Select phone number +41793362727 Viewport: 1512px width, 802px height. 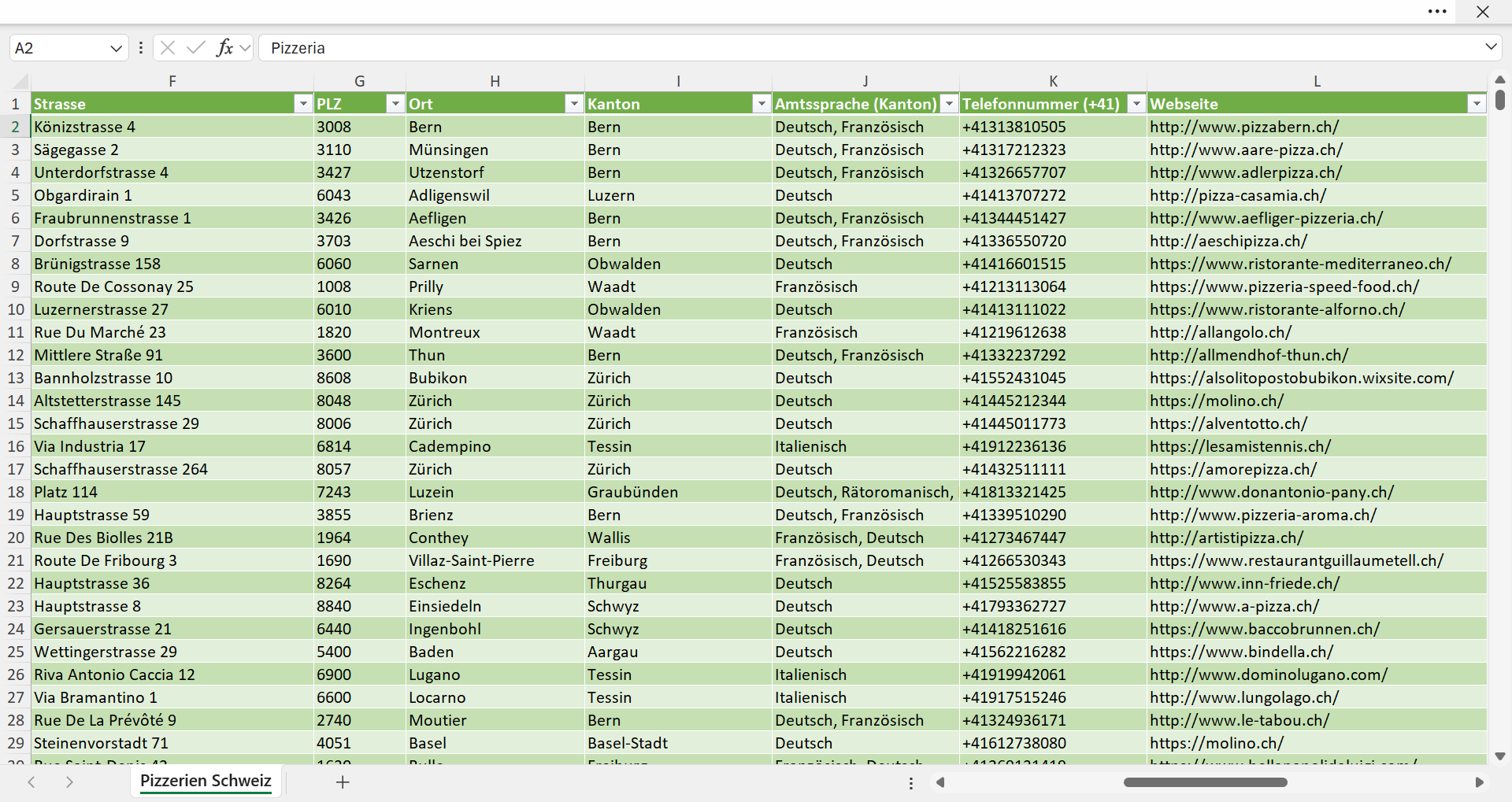[1053, 606]
